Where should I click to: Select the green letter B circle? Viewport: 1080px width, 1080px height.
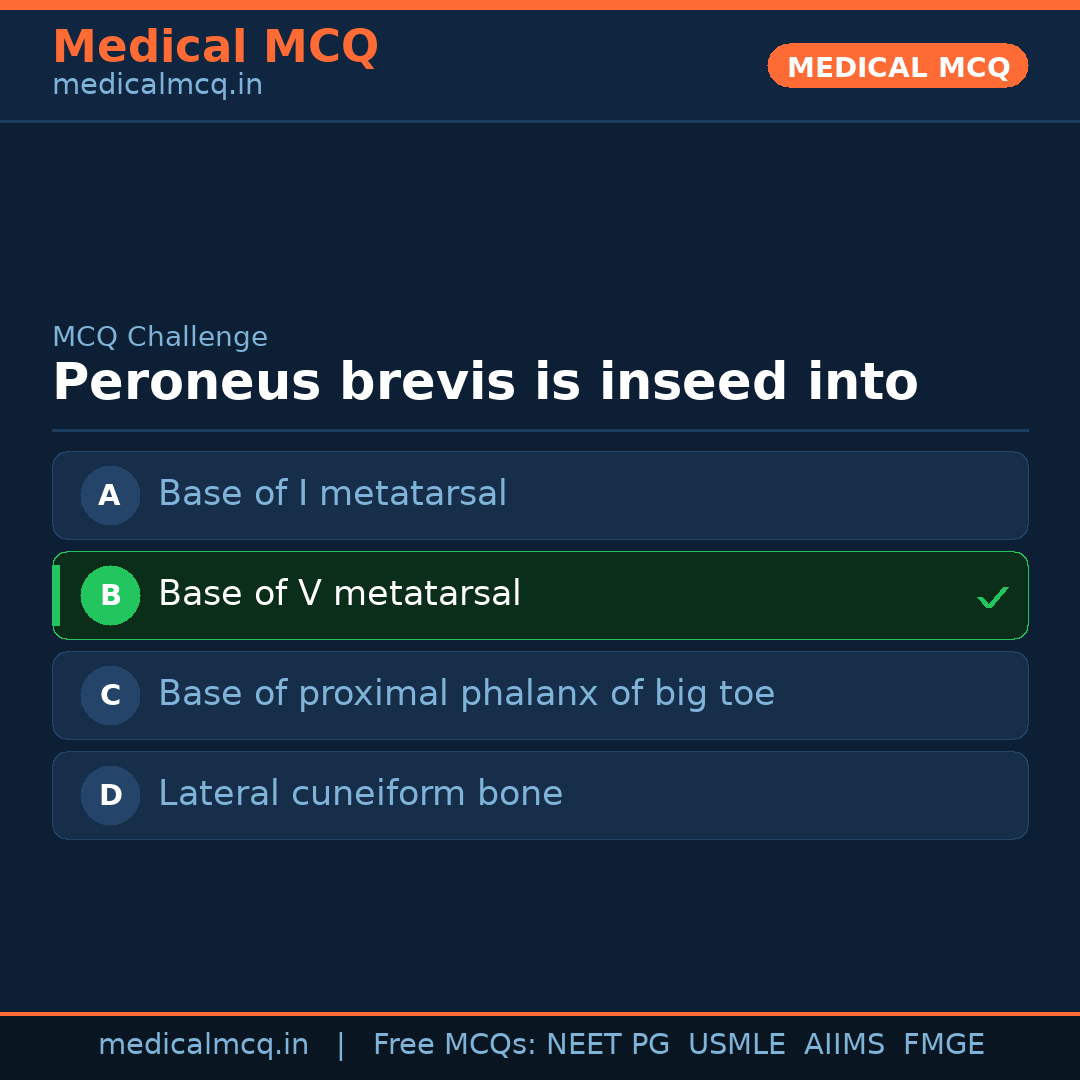click(x=110, y=595)
